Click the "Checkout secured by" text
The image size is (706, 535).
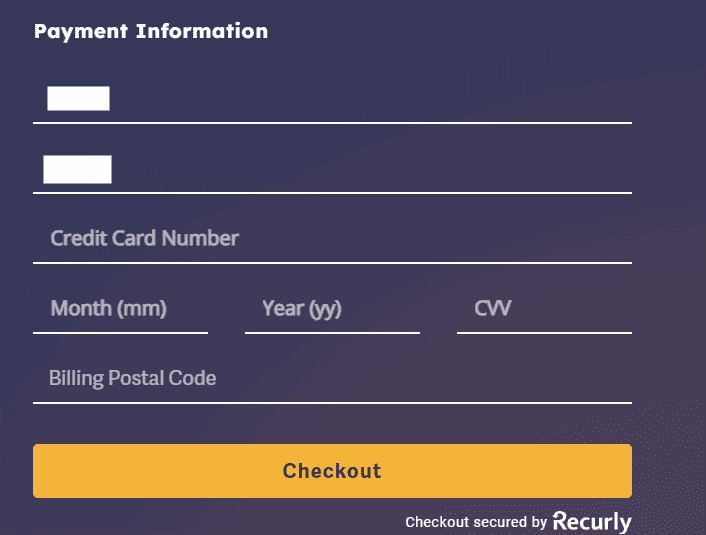(x=476, y=522)
